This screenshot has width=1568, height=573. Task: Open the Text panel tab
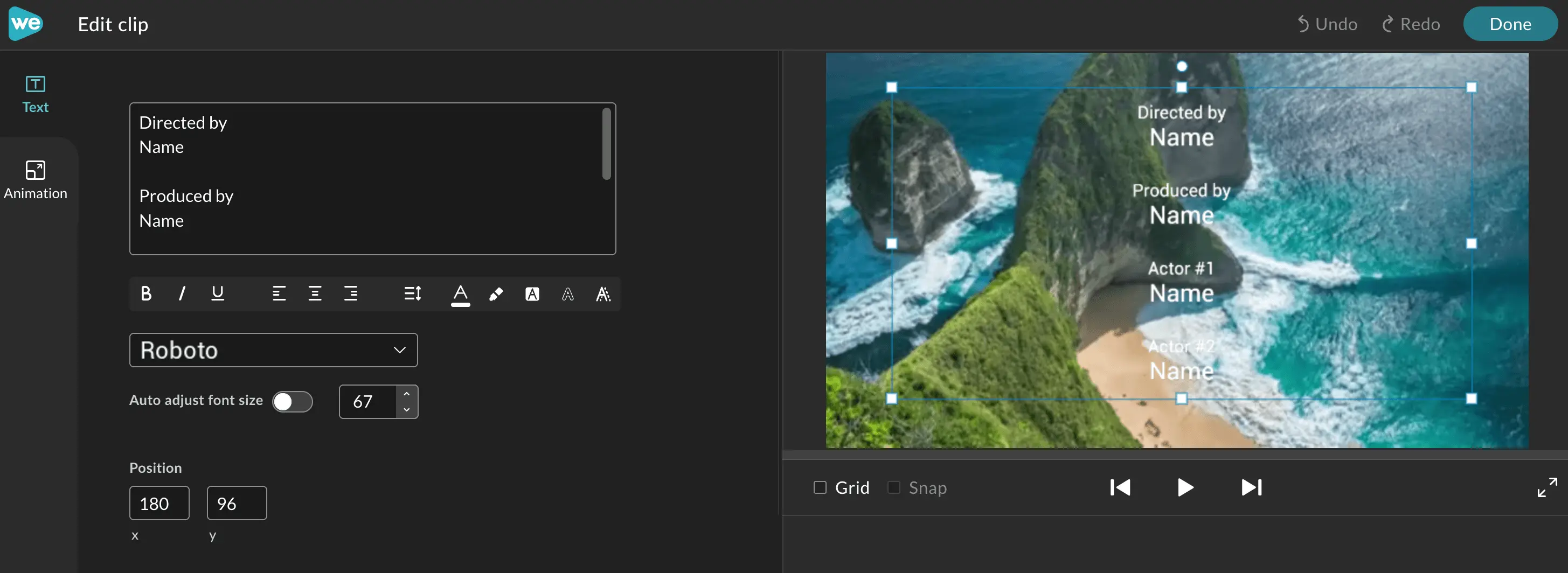36,94
